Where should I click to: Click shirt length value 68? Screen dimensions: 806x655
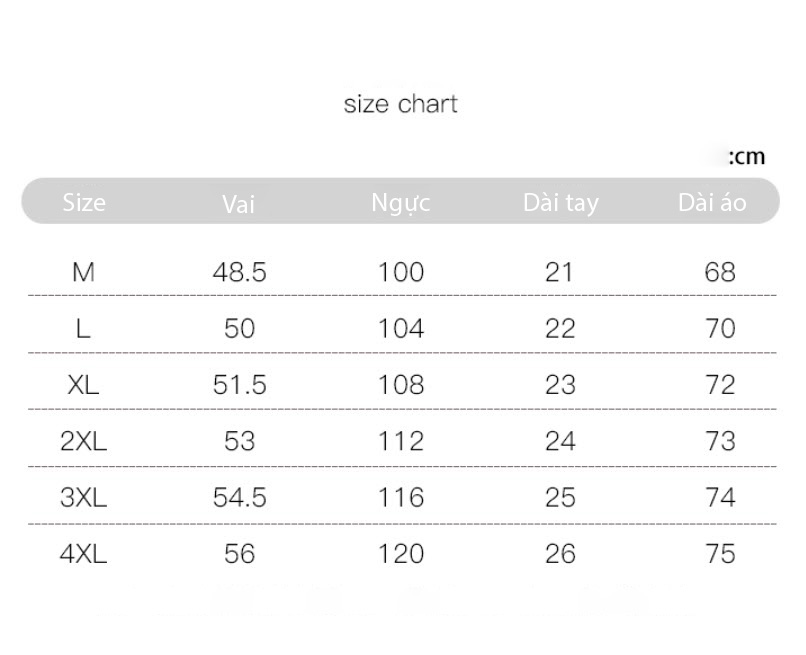pyautogui.click(x=720, y=272)
